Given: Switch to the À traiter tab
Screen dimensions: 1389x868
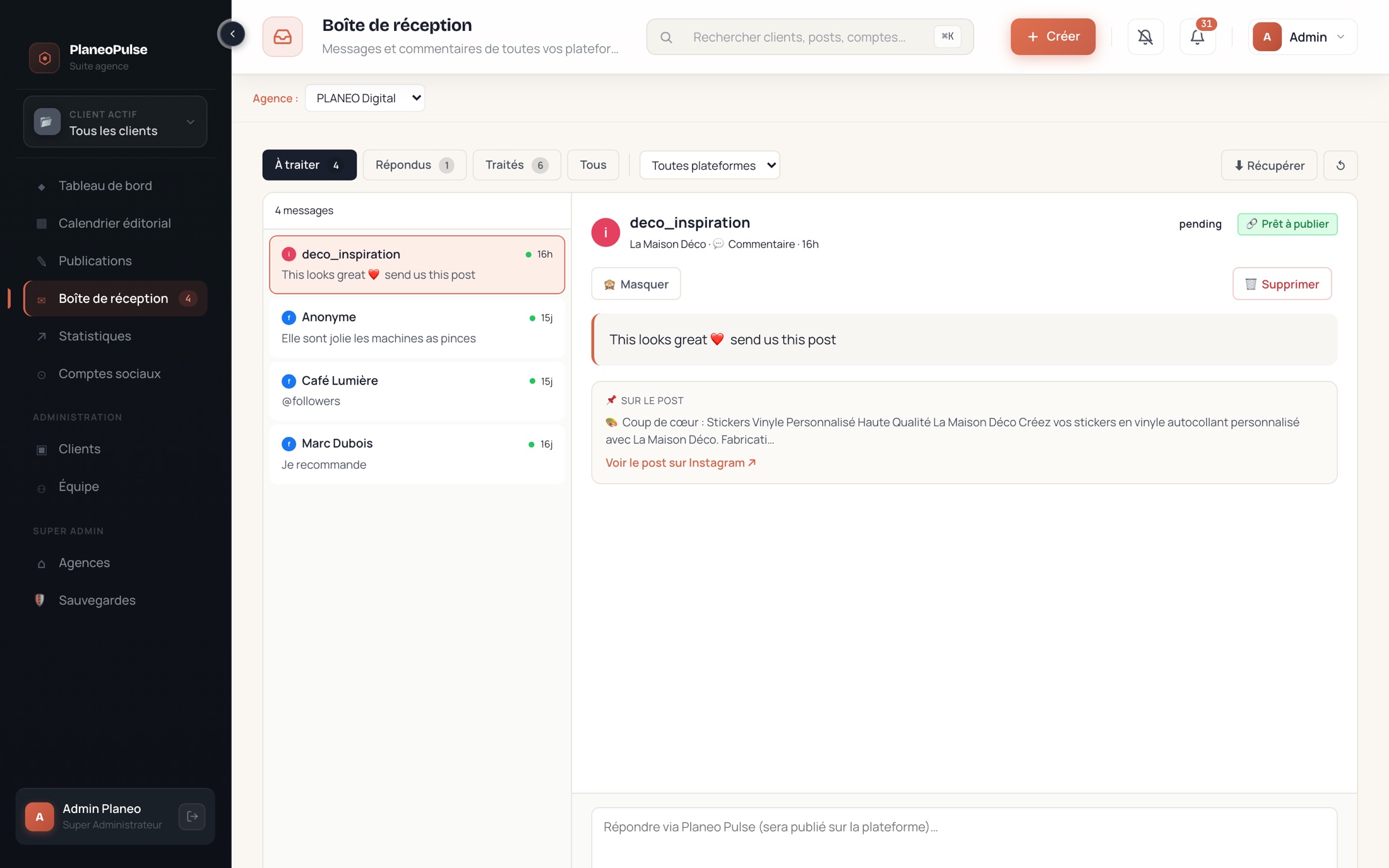Looking at the screenshot, I should [x=309, y=165].
